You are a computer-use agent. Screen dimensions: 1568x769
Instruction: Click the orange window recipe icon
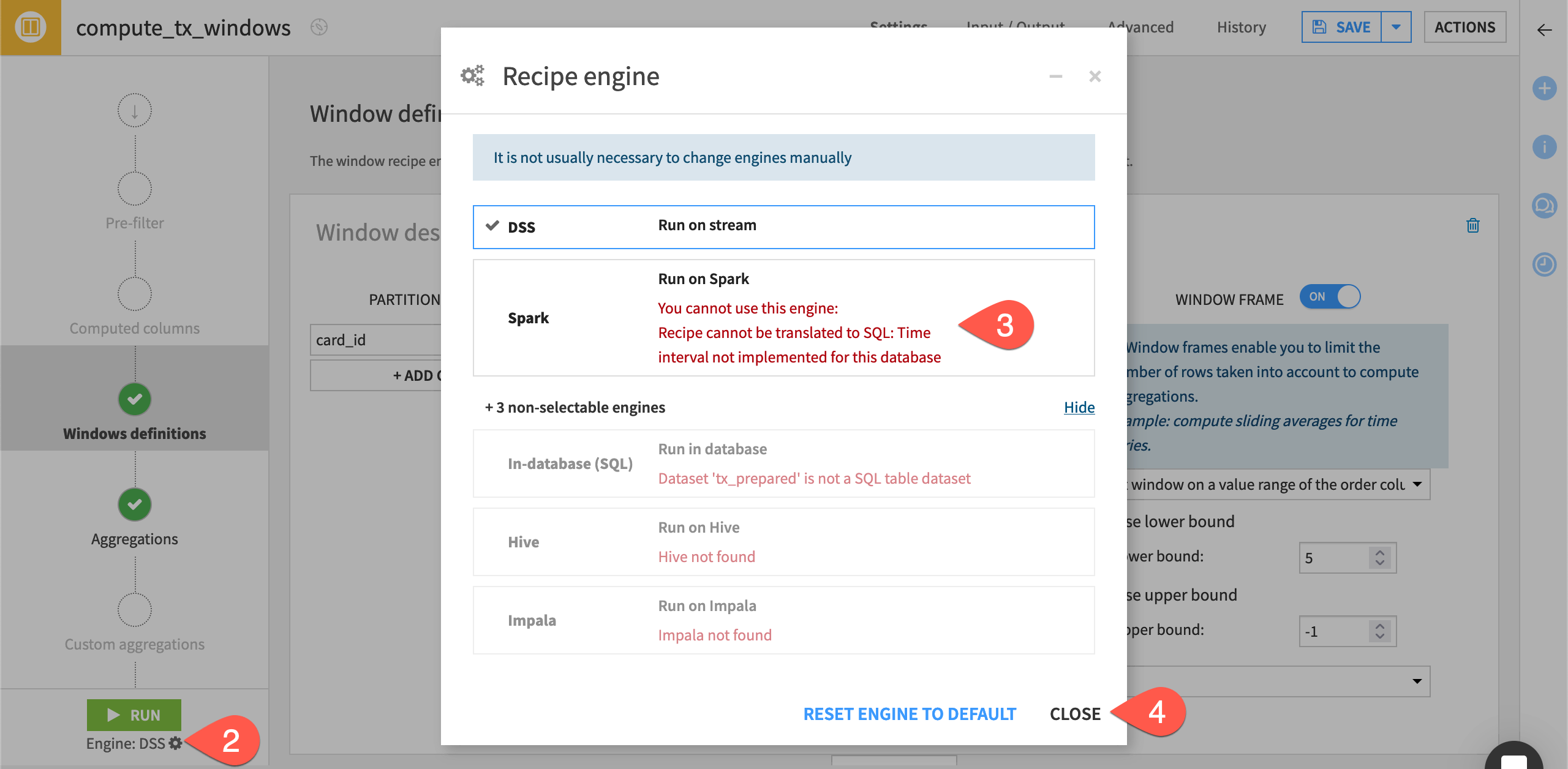click(30, 27)
